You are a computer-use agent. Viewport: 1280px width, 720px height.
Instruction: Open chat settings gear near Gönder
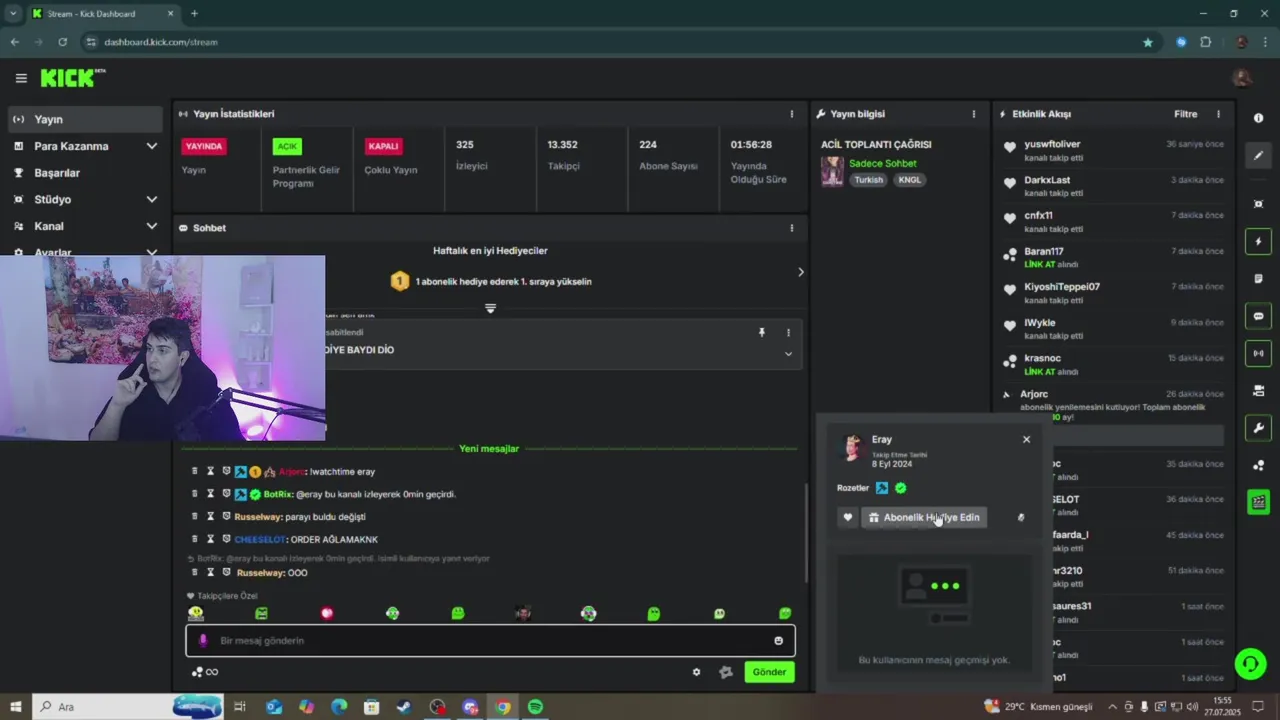(697, 672)
